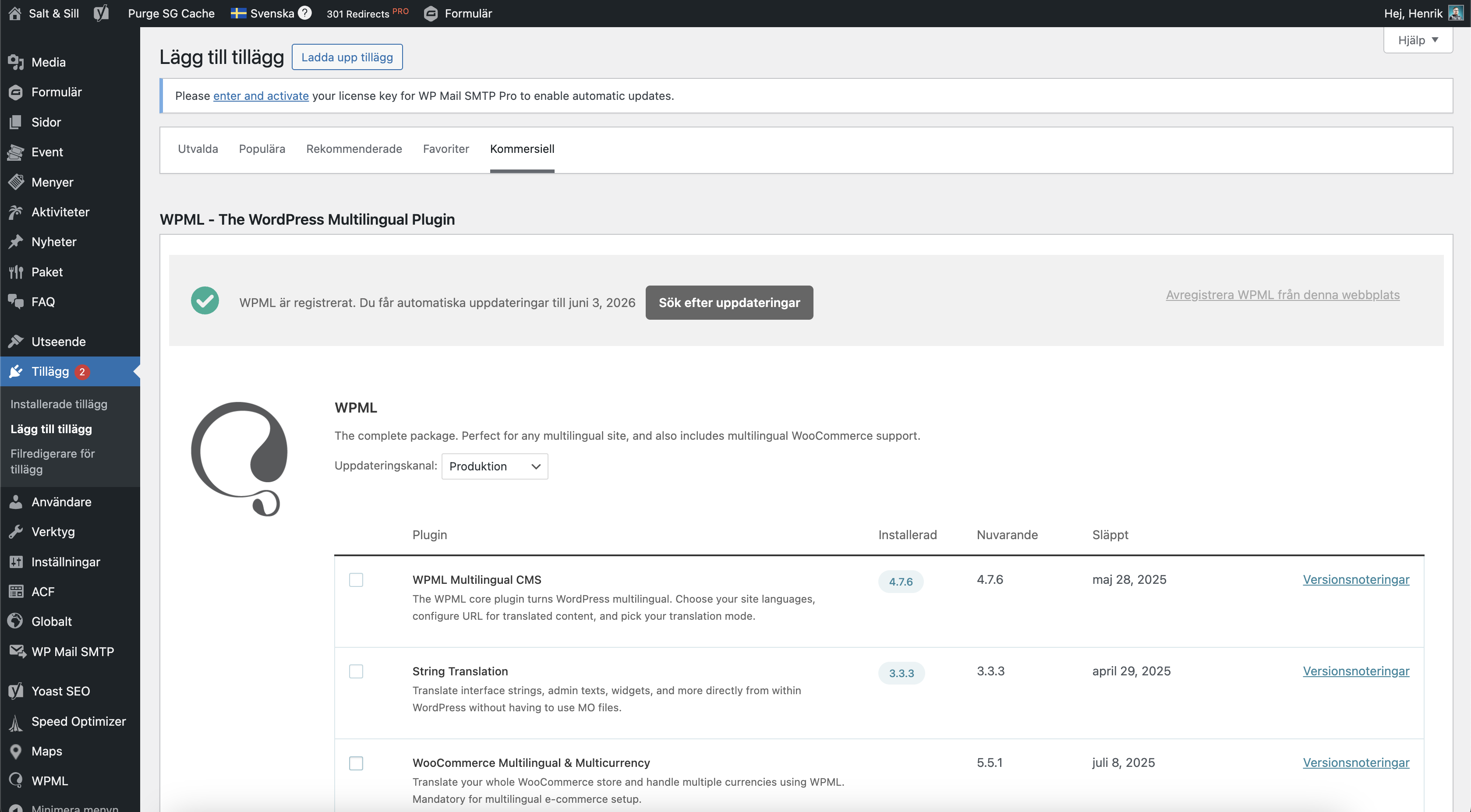Viewport: 1471px width, 812px height.
Task: Click the ACF sidebar icon
Action: (16, 592)
